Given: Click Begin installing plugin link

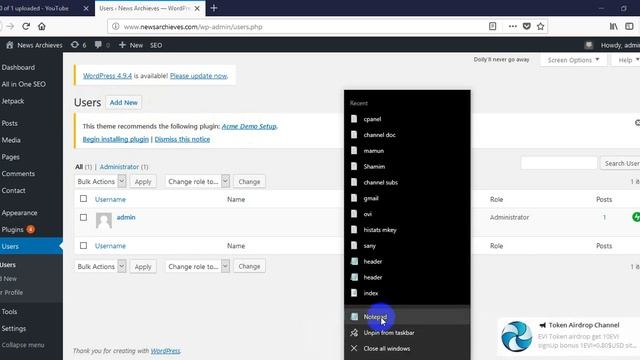Looking at the screenshot, I should tap(116, 139).
